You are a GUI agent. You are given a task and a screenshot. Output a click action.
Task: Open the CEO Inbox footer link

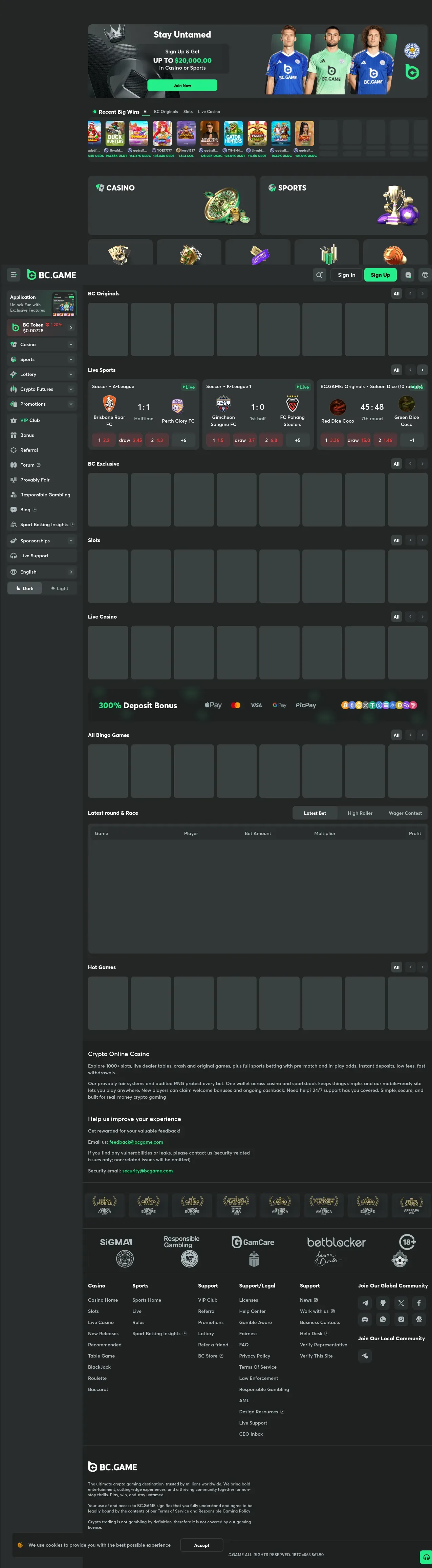coord(251,1434)
